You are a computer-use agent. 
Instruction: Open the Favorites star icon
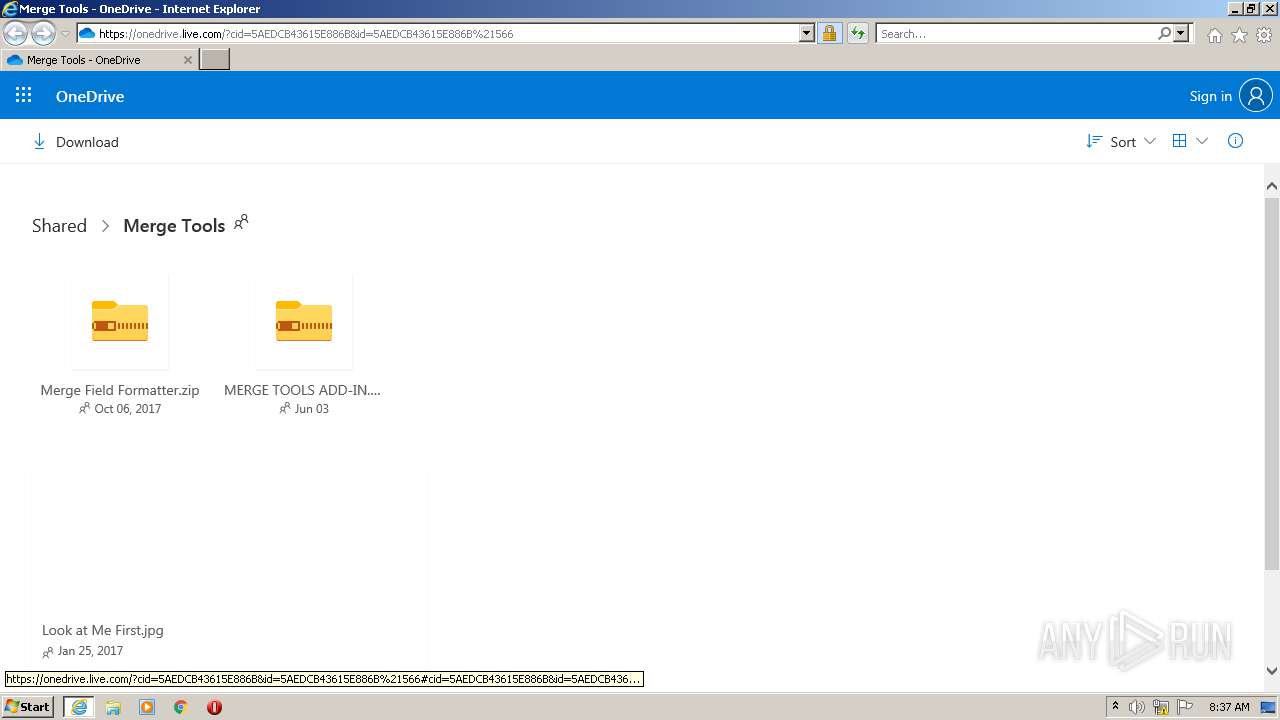point(1239,35)
